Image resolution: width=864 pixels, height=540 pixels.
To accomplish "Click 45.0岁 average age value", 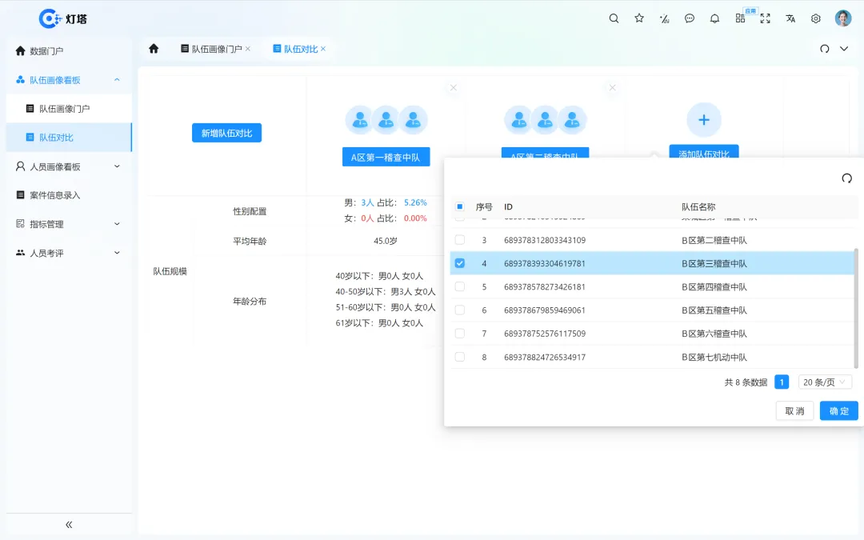I will pos(385,241).
